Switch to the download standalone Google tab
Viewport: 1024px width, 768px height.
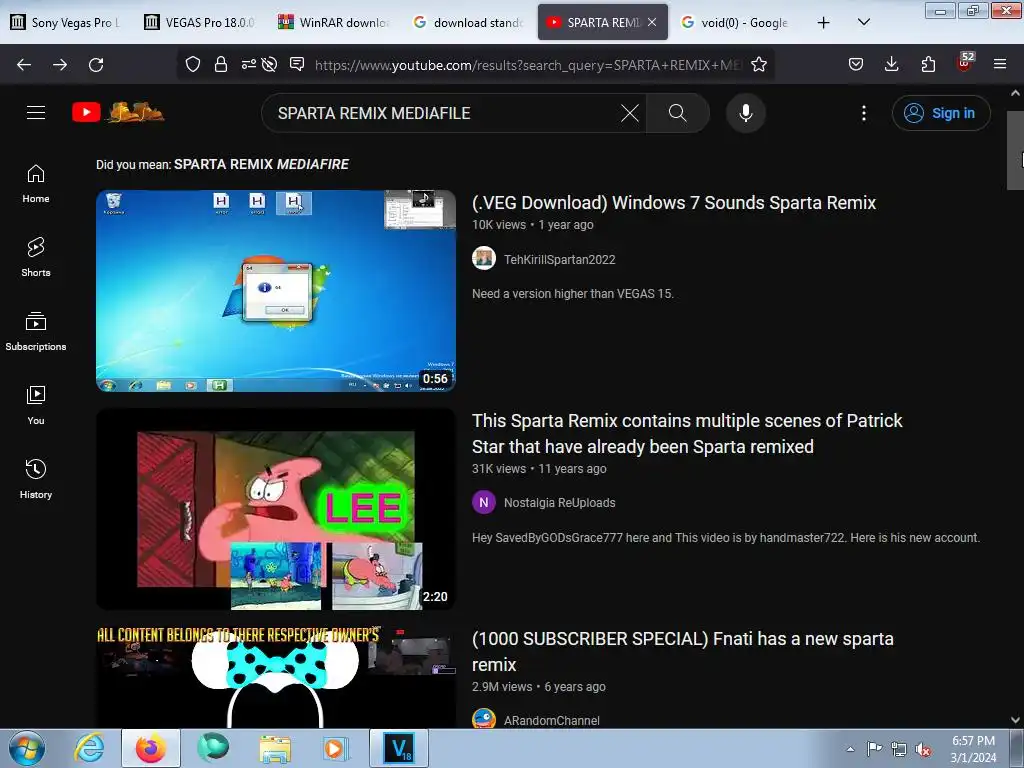coord(468,22)
